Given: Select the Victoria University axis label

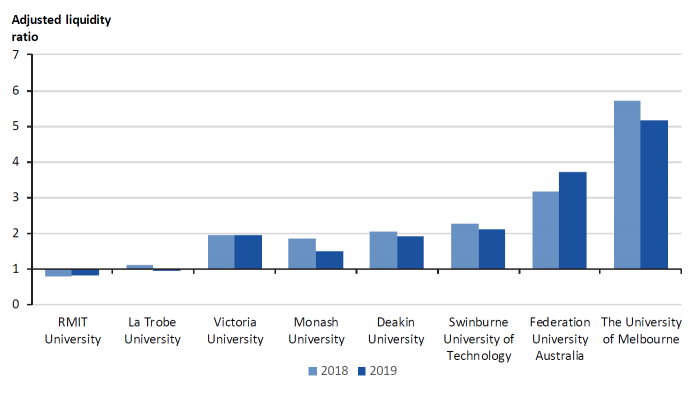Looking at the screenshot, I should 235,331.
